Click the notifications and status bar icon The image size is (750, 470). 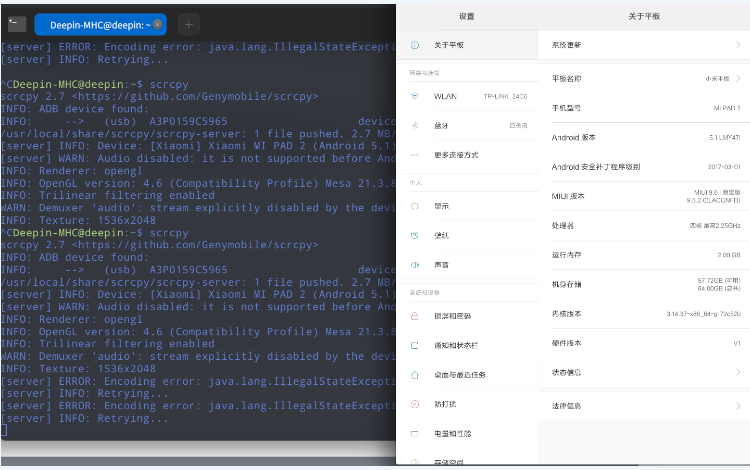pos(415,345)
